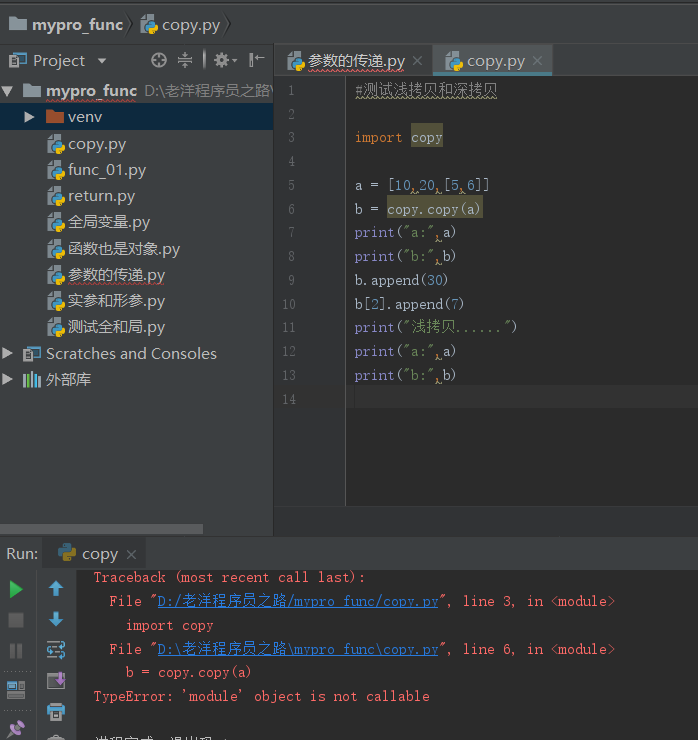Open Project panel settings gear
The image size is (698, 740).
point(225,60)
